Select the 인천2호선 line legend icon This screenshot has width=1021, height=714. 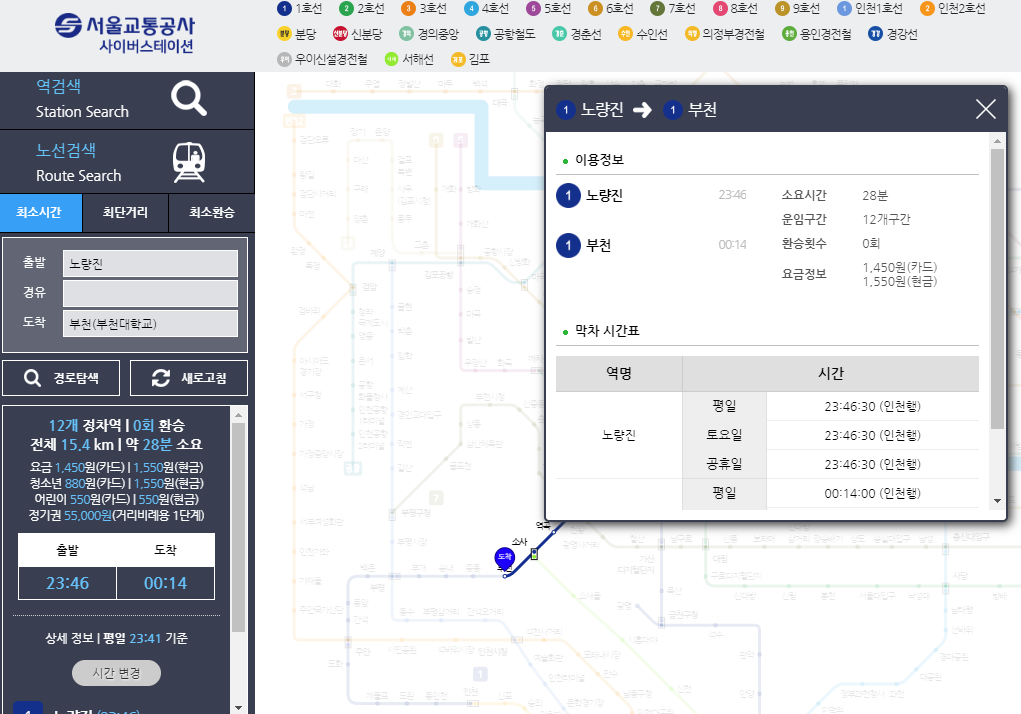[927, 8]
